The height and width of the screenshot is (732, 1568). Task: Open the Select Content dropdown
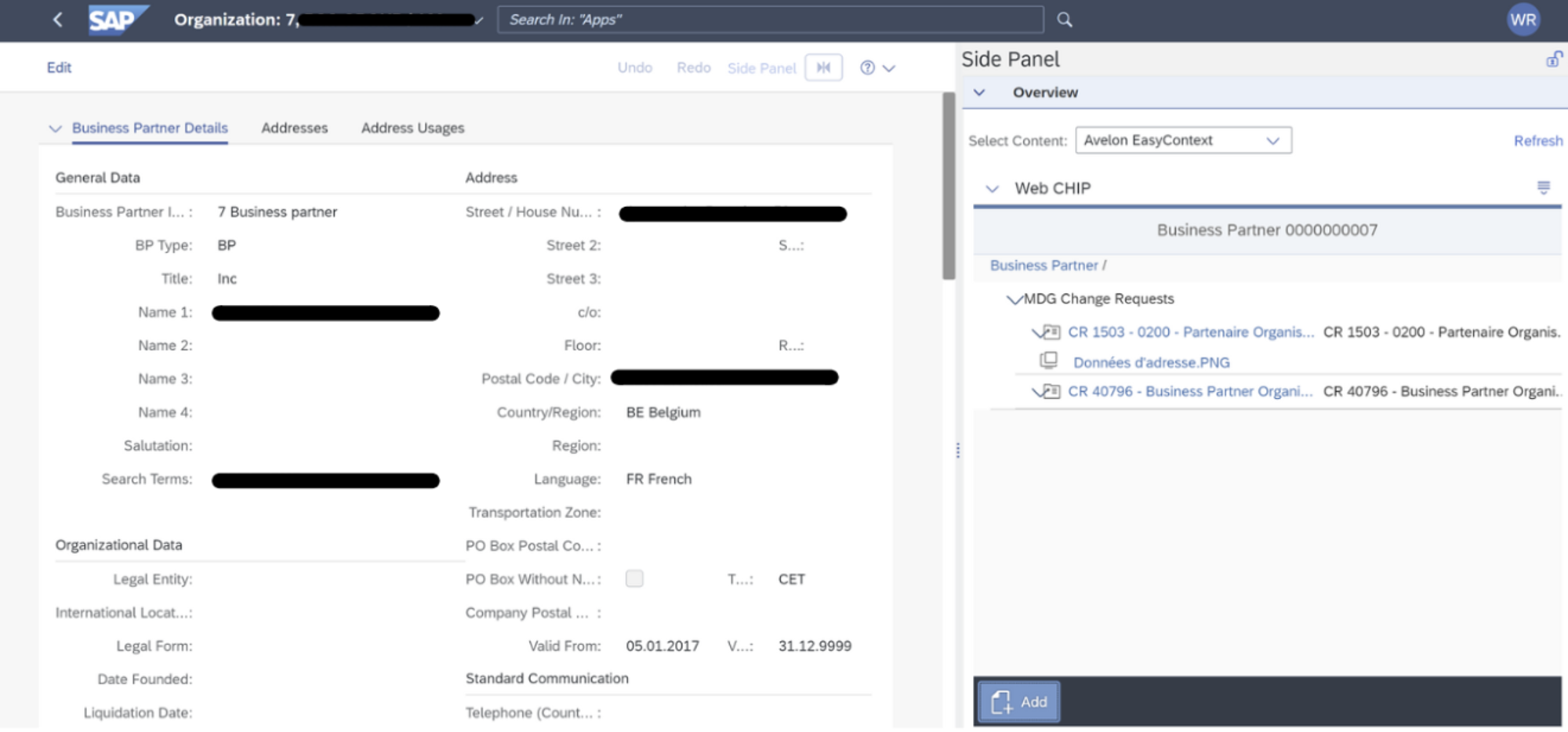point(1183,140)
